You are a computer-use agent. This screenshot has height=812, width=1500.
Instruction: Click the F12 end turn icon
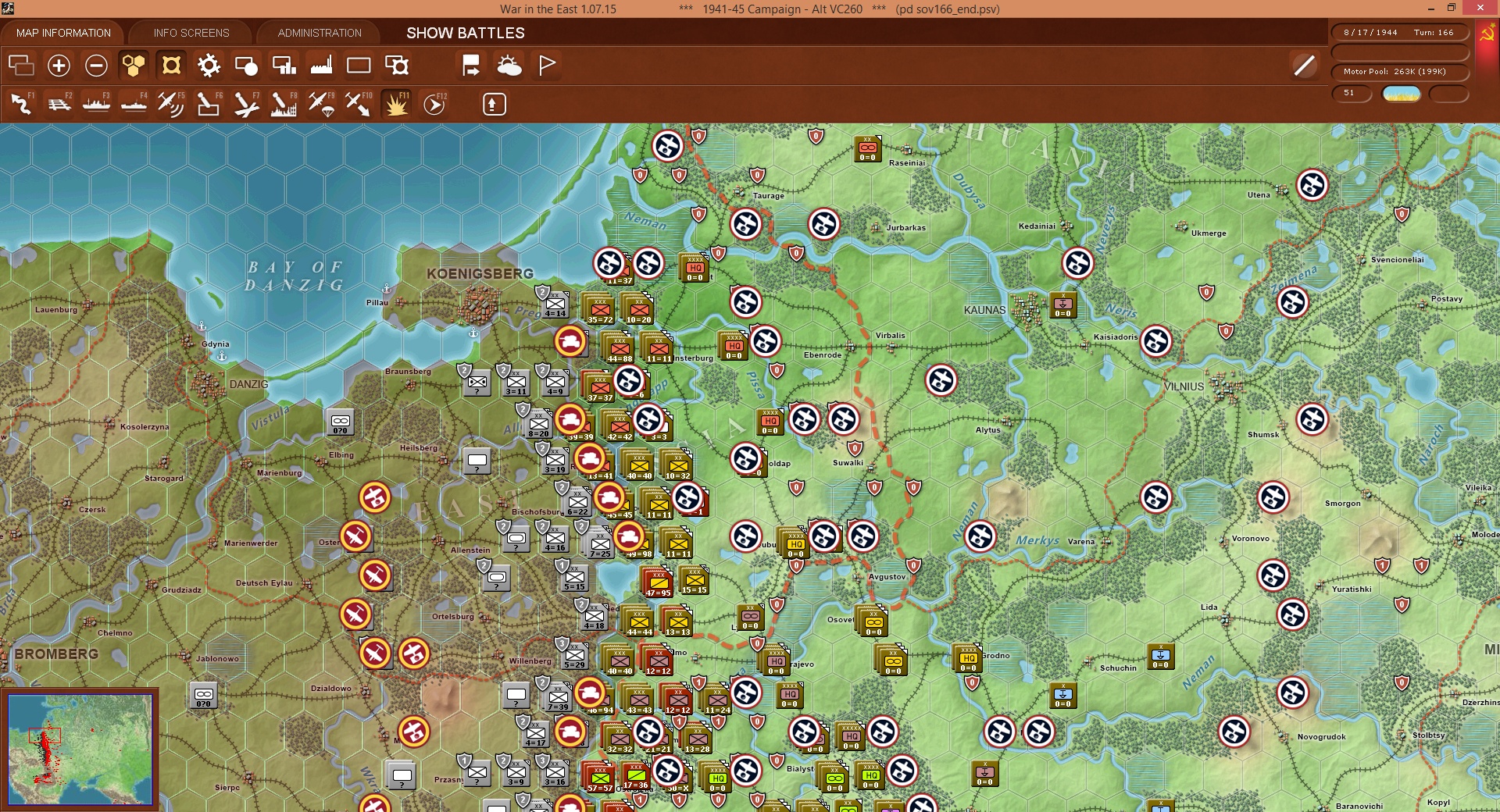click(434, 104)
